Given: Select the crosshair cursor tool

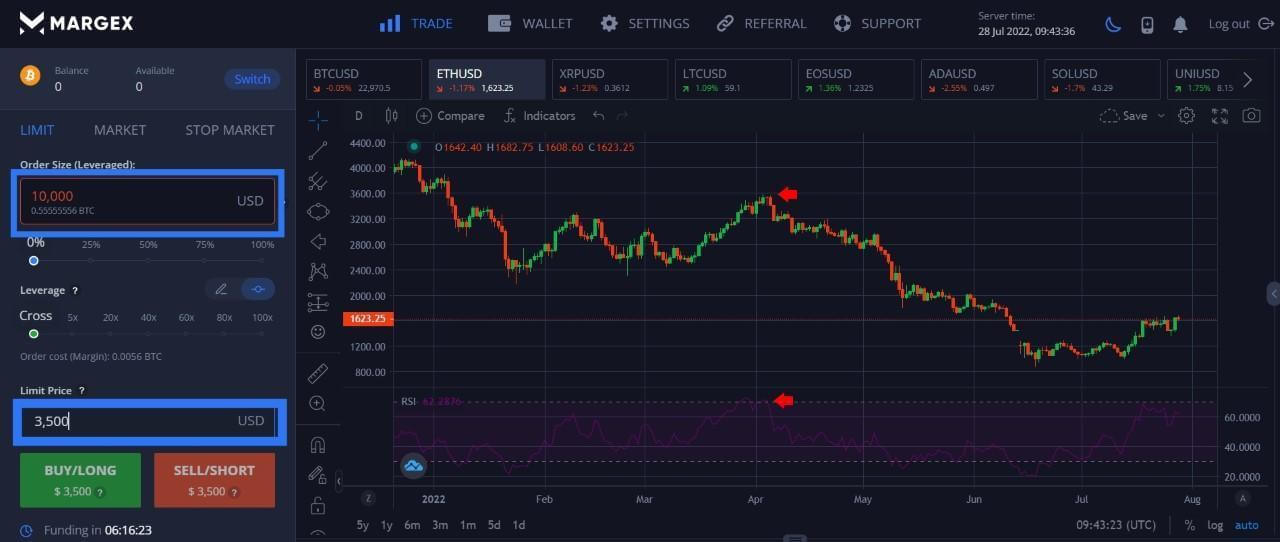Looking at the screenshot, I should [x=318, y=121].
